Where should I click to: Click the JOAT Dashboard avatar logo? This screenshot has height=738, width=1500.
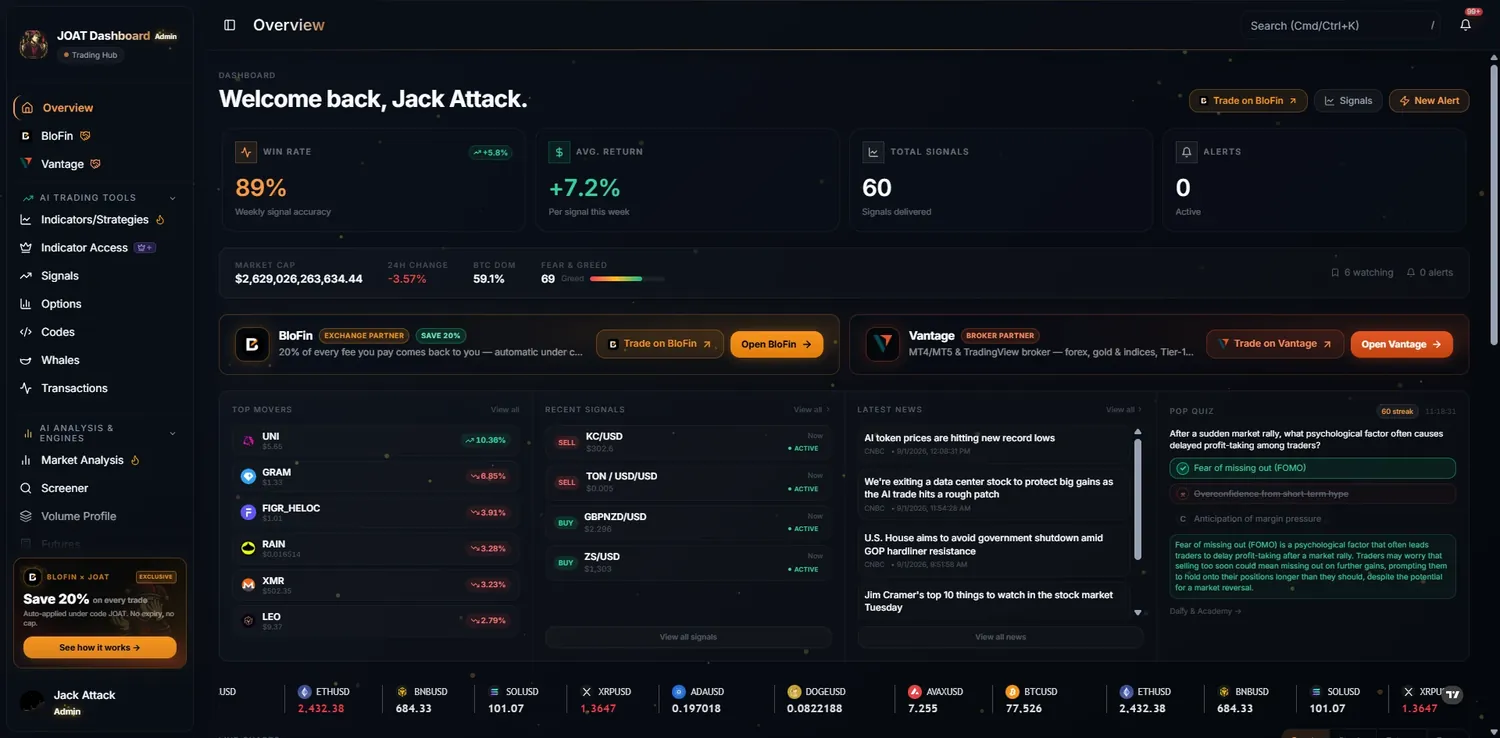pos(34,44)
